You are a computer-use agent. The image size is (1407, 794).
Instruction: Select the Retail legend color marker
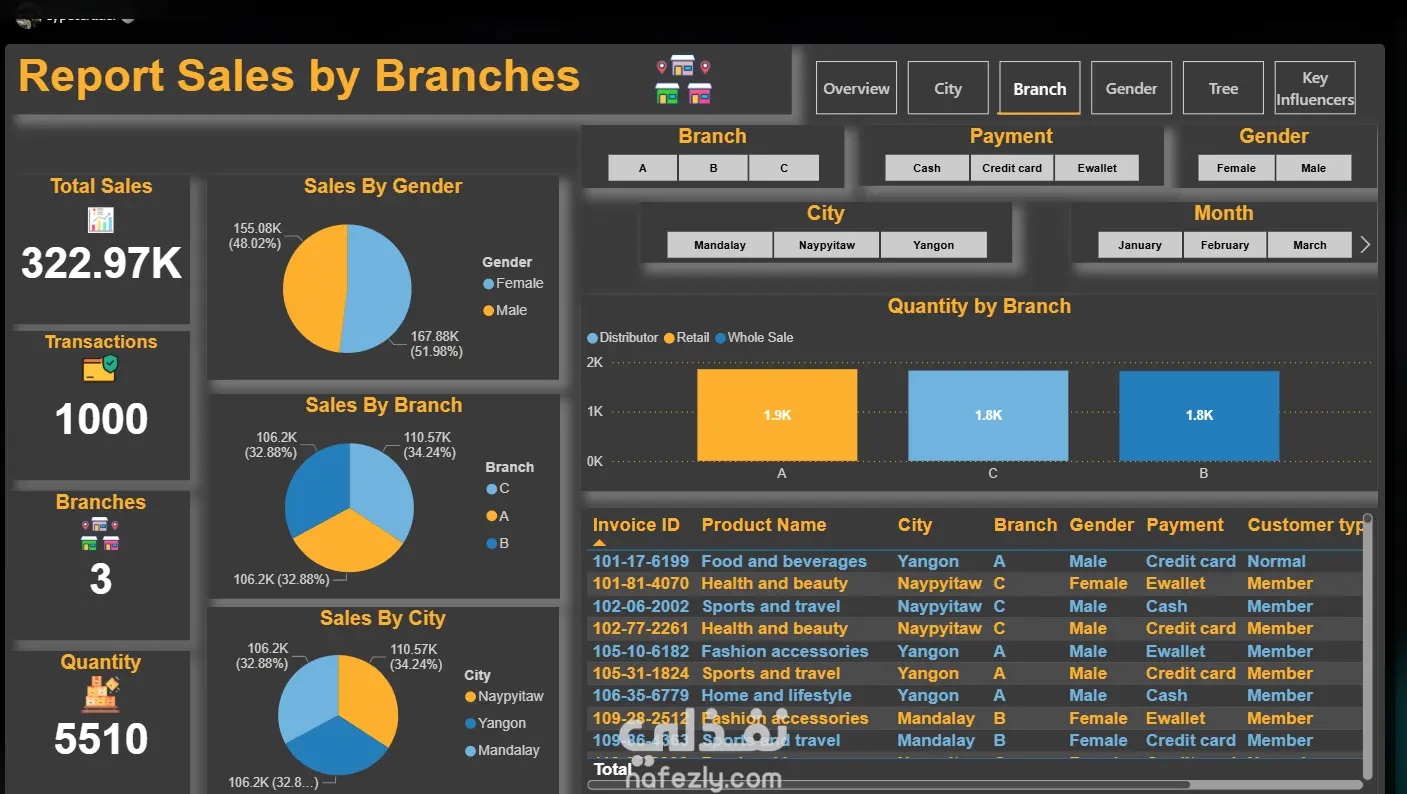pyautogui.click(x=670, y=338)
